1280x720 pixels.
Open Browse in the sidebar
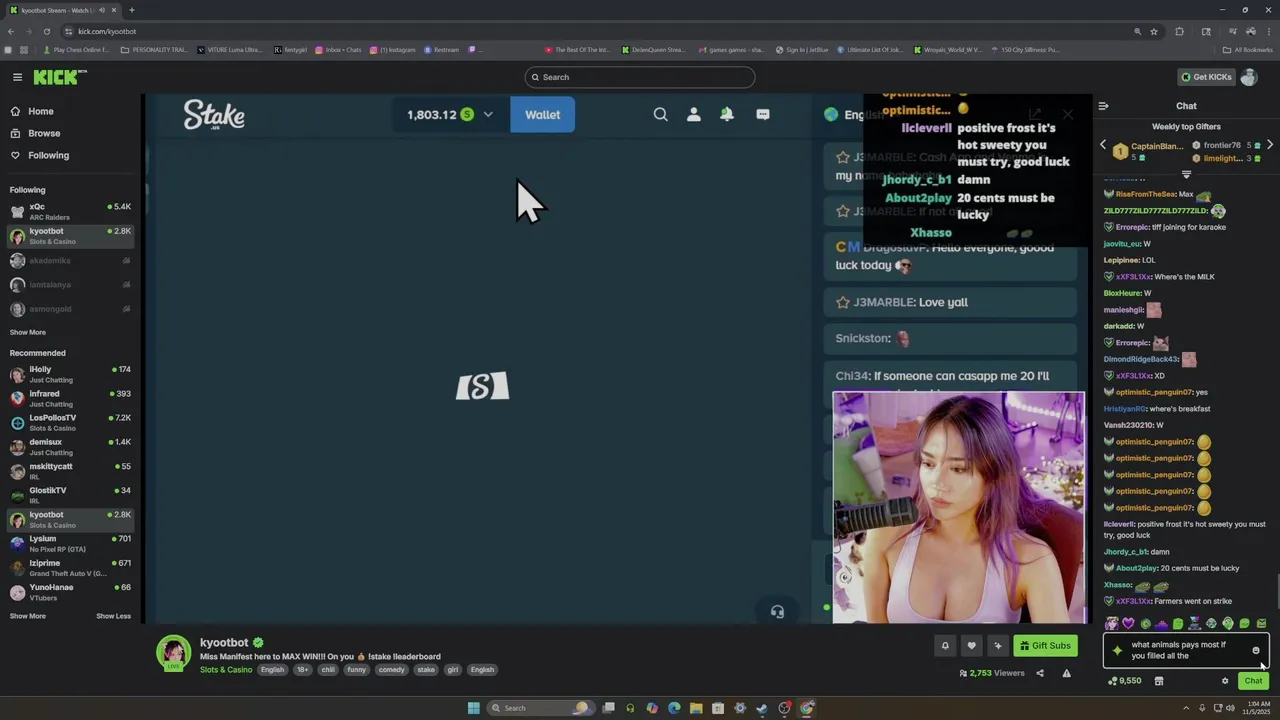click(44, 133)
